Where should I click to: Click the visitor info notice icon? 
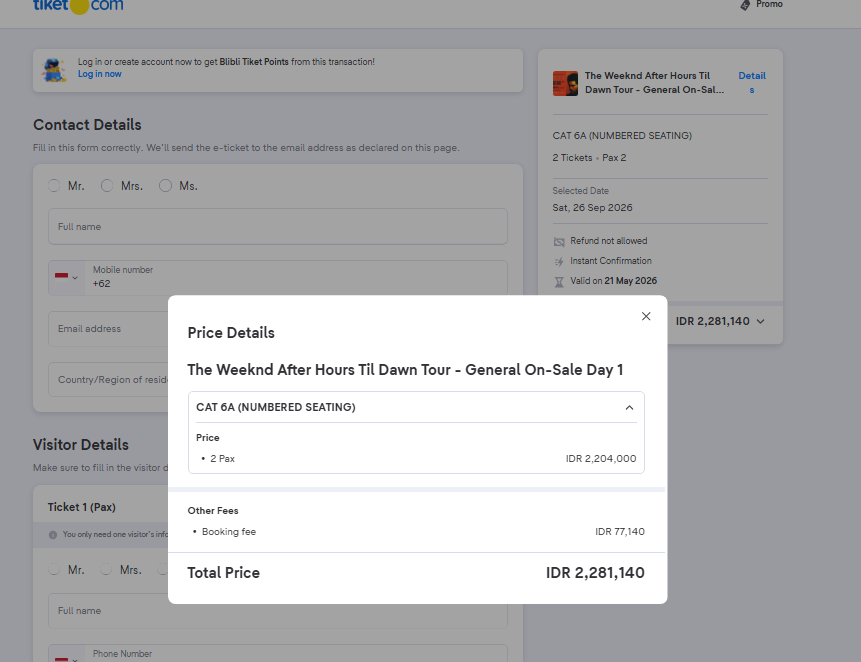(x=53, y=535)
